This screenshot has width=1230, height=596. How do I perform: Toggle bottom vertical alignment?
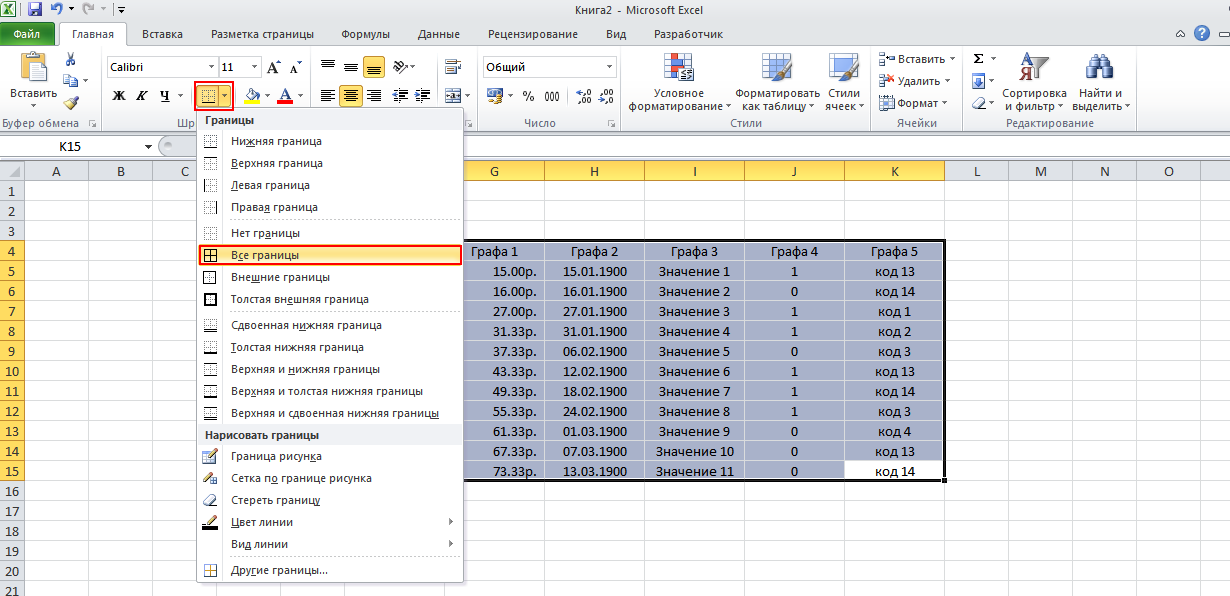[x=374, y=67]
